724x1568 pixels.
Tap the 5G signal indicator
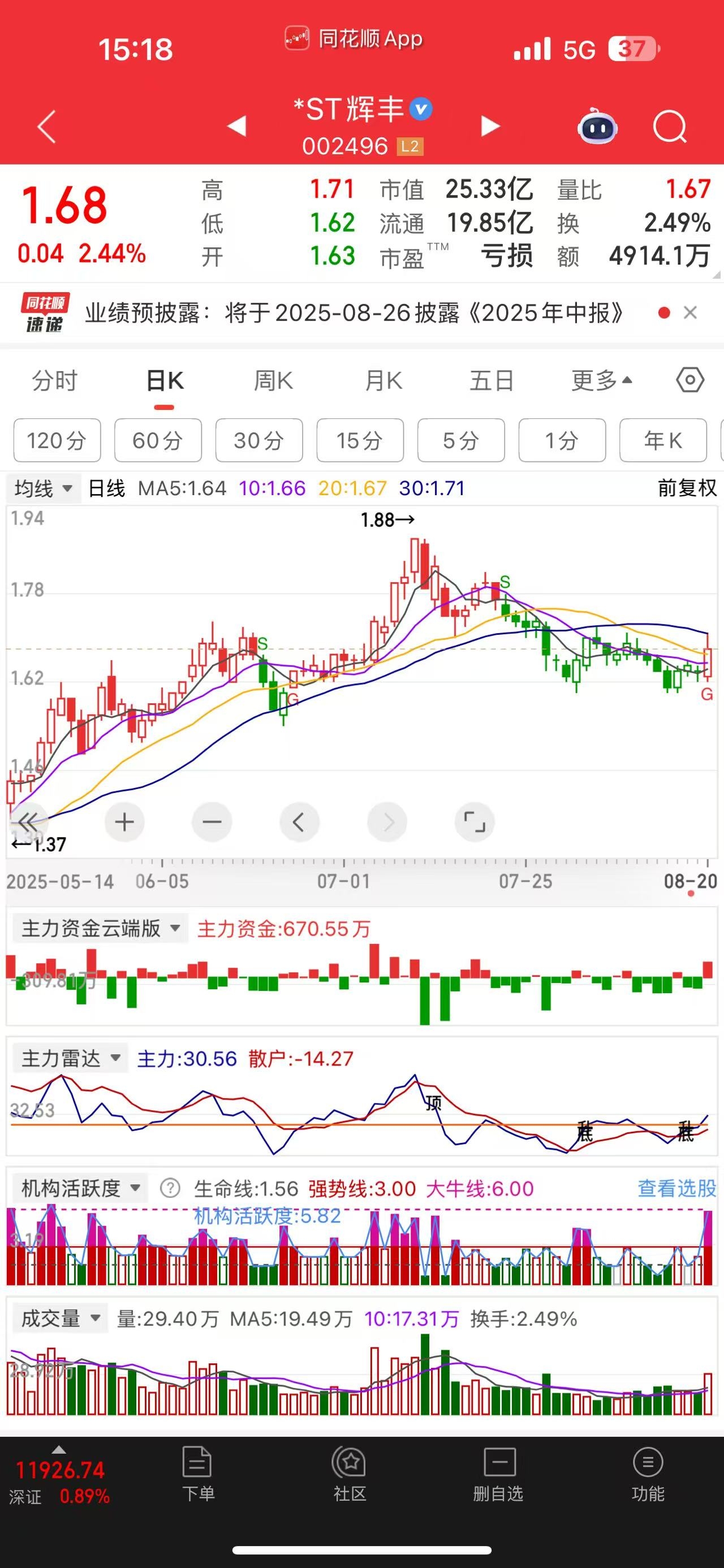click(x=579, y=50)
